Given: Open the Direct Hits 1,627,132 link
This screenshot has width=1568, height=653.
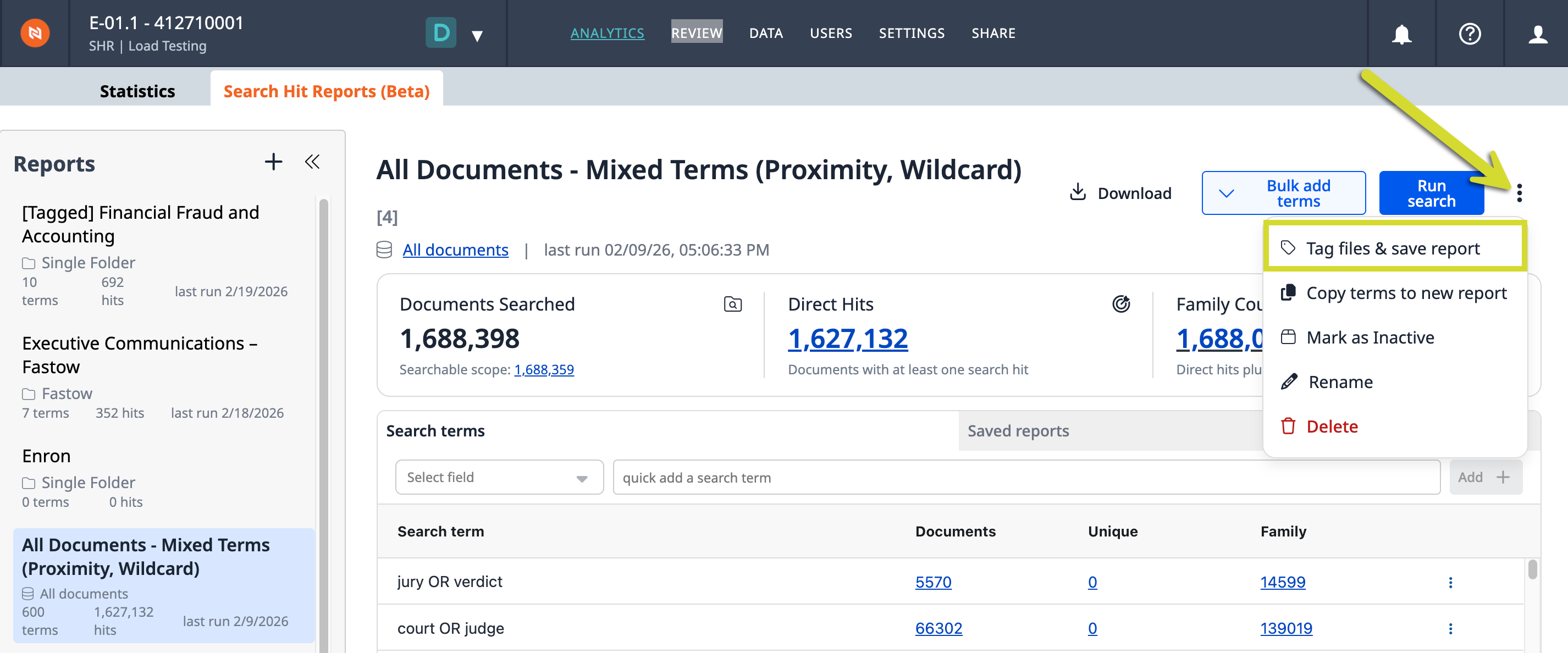Looking at the screenshot, I should tap(847, 339).
